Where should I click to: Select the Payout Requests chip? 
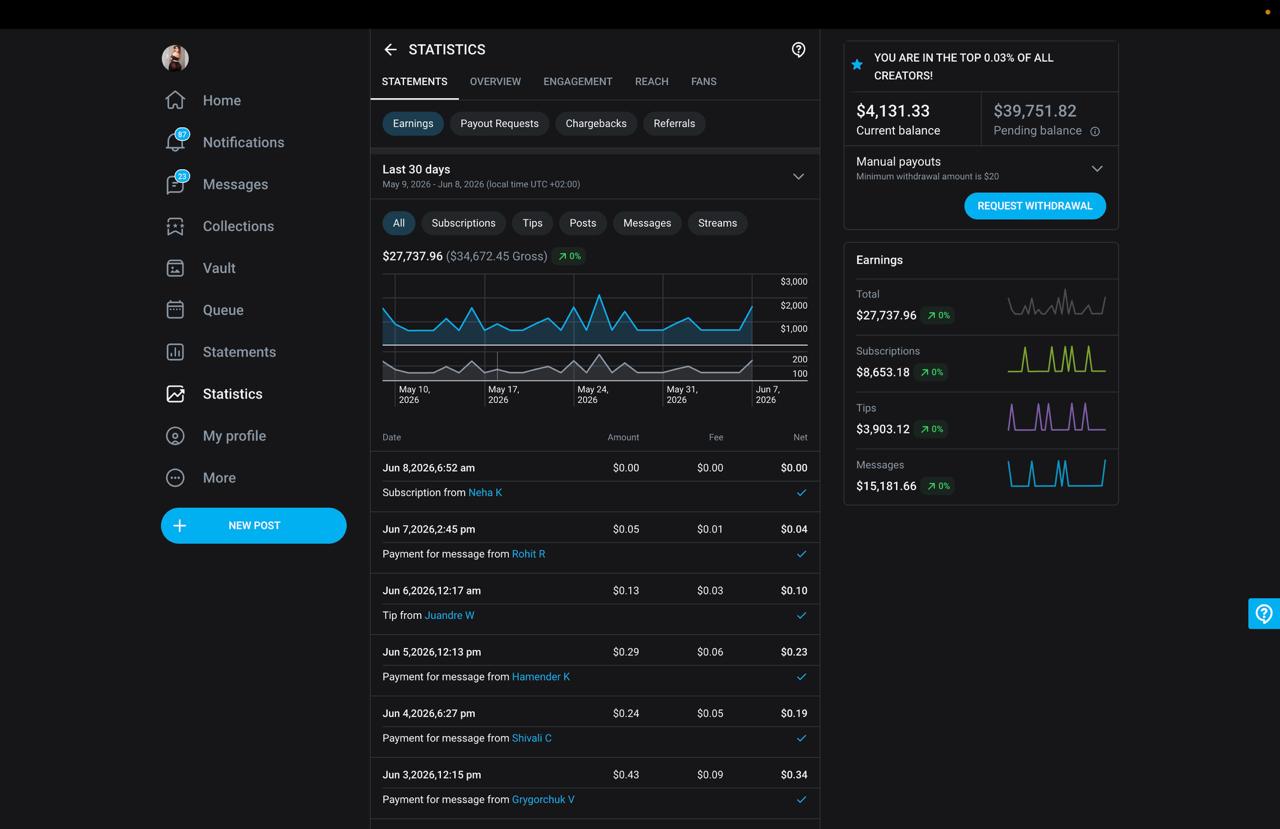pos(499,124)
